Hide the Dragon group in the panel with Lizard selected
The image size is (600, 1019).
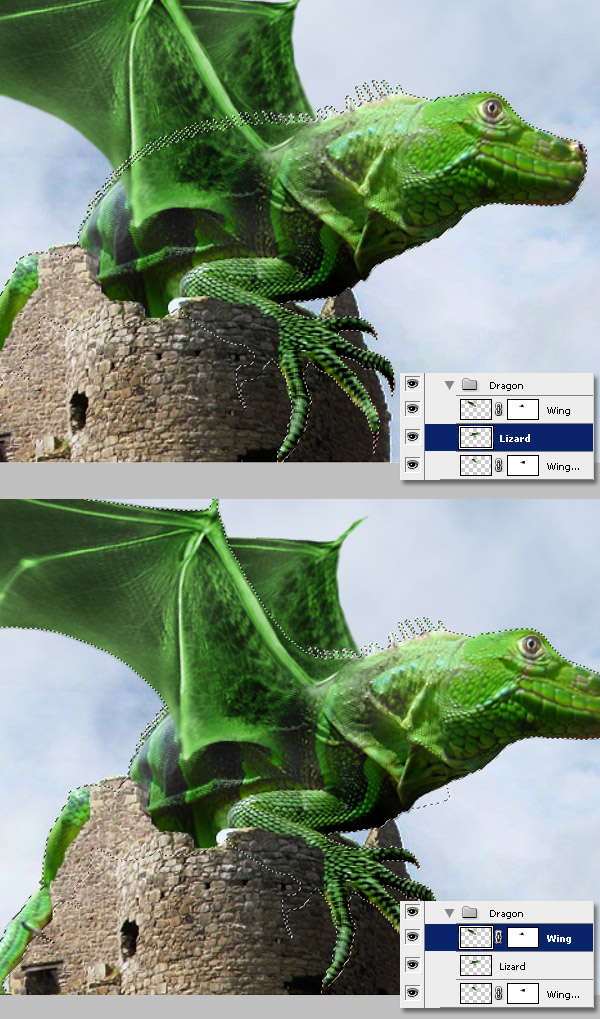(412, 384)
